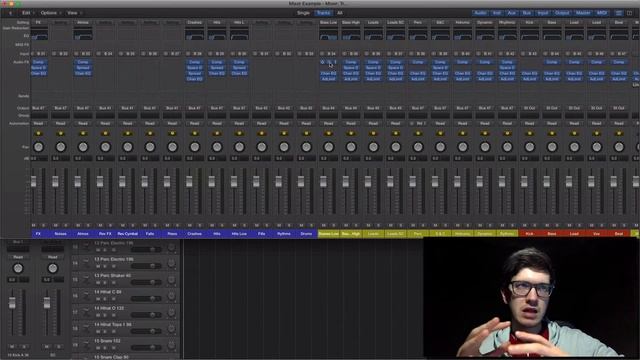Open the Spread plugin on Atmos channel

tap(83, 68)
